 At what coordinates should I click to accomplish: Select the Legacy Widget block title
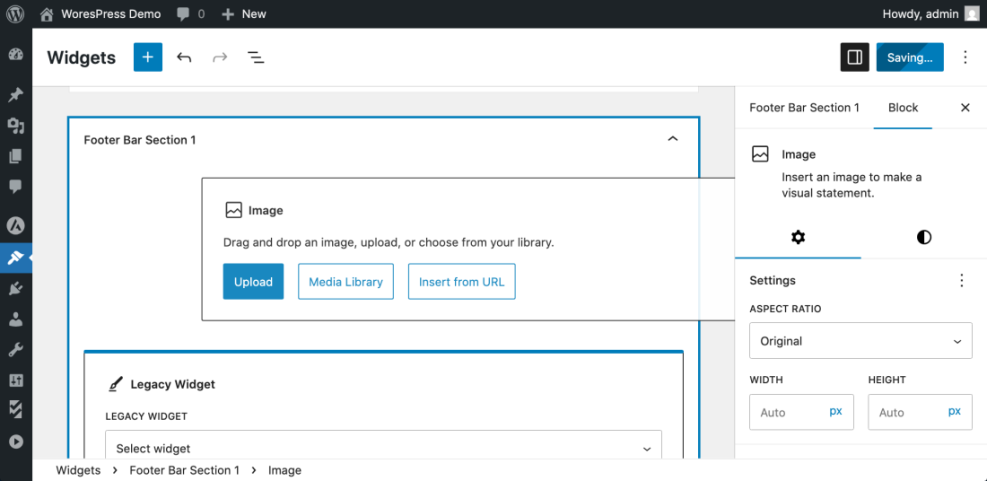tap(172, 384)
